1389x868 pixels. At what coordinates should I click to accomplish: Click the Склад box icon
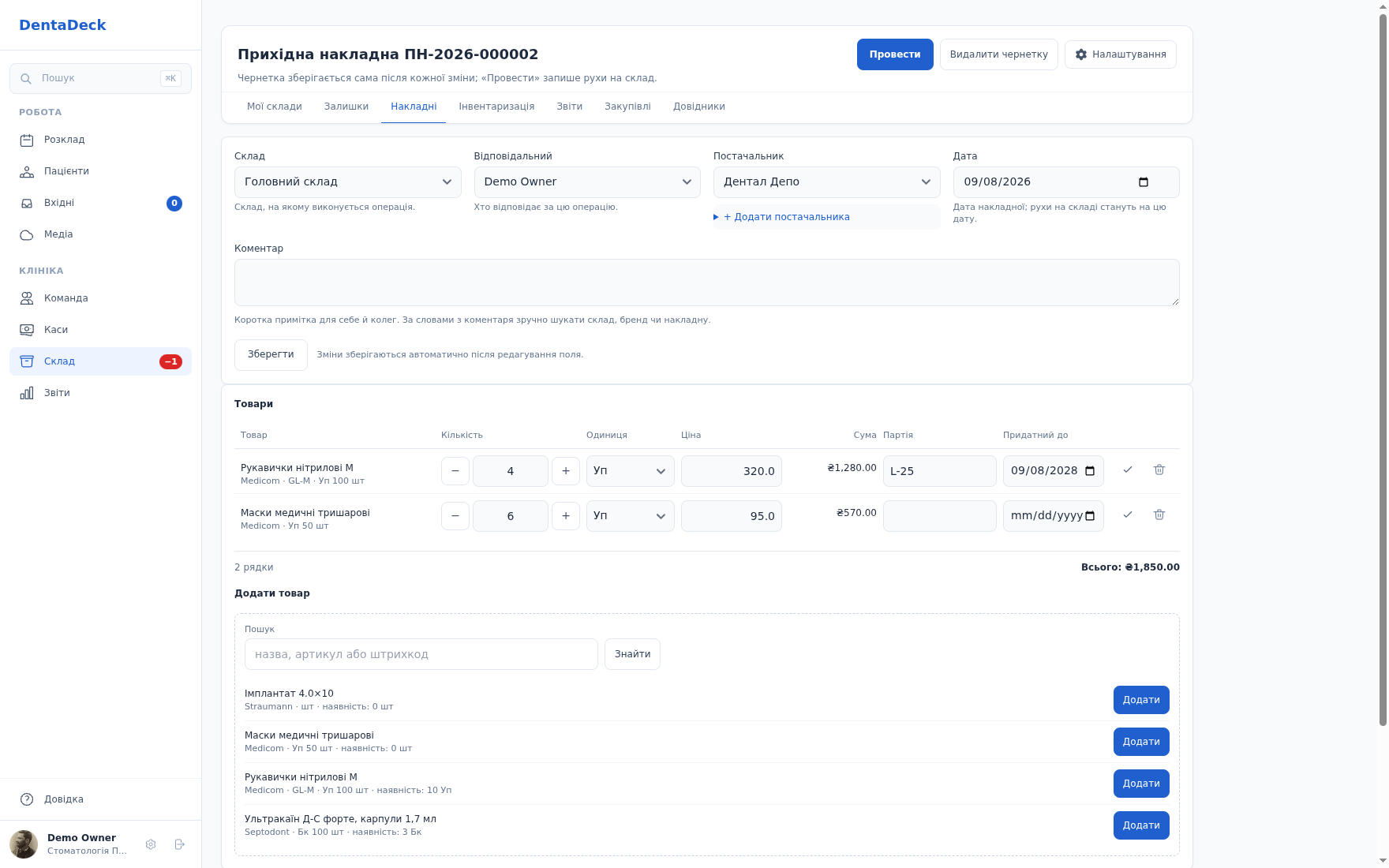coord(27,361)
